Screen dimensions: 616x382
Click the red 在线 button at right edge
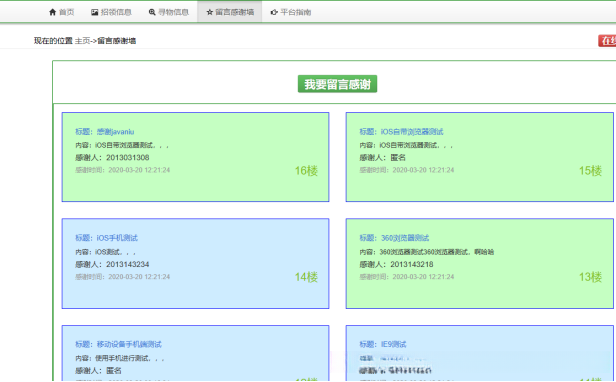tap(607, 40)
